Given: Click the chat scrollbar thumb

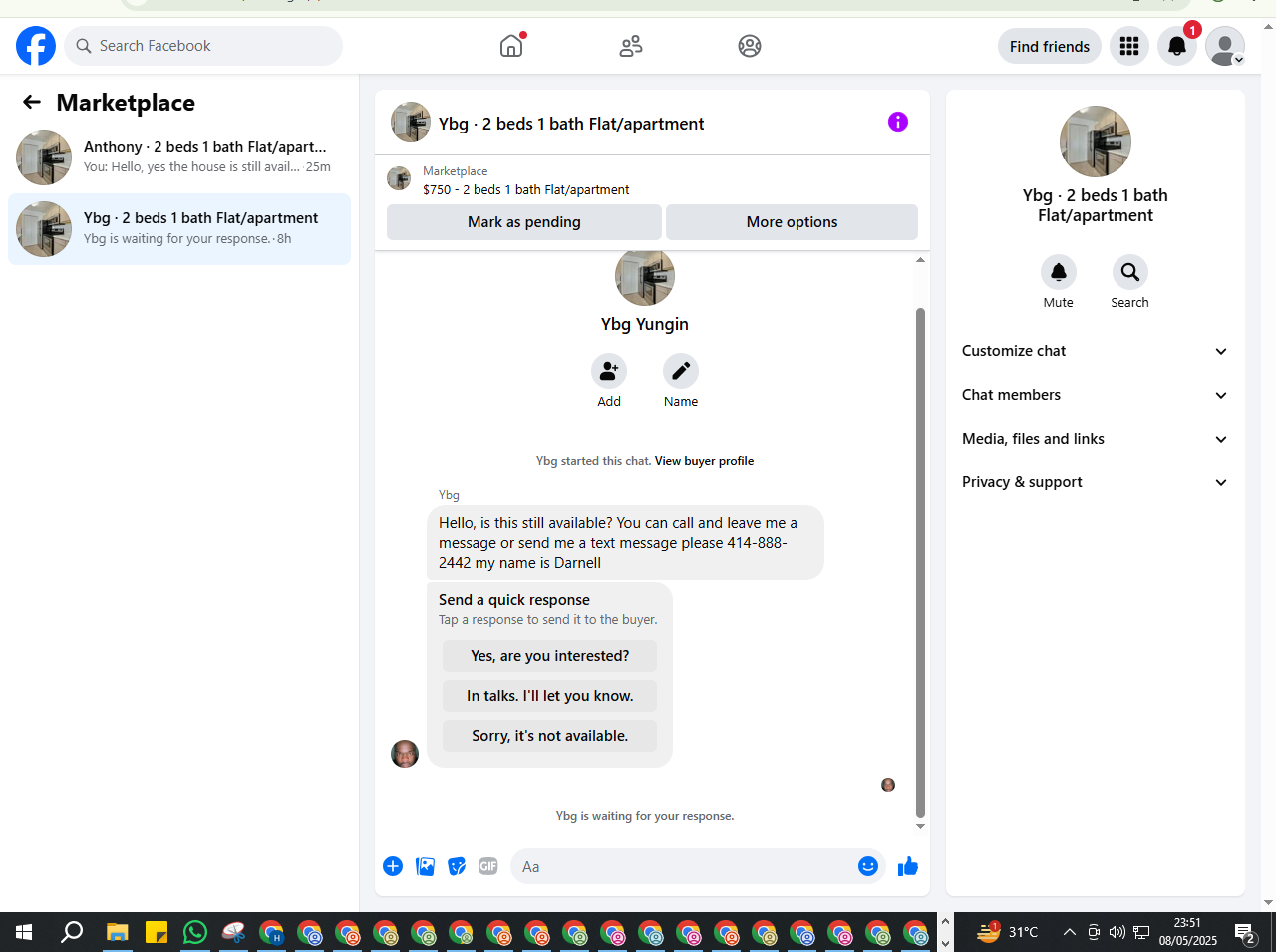Looking at the screenshot, I should [x=920, y=563].
